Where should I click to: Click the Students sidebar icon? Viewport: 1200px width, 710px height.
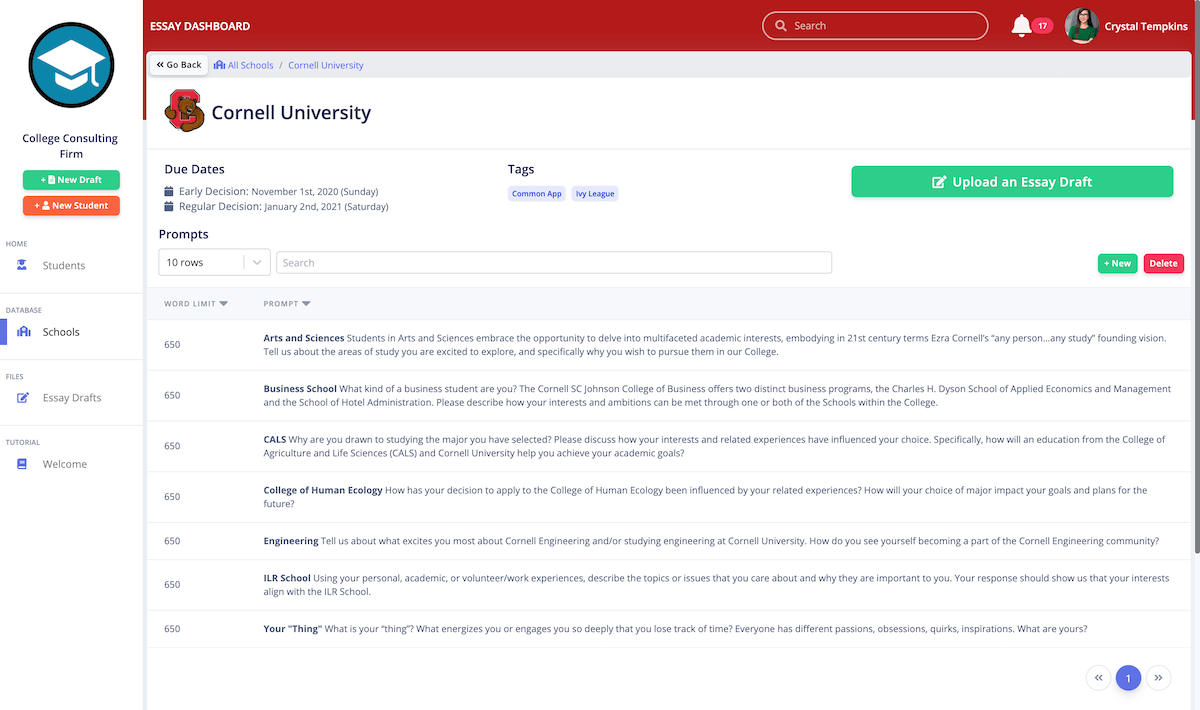pos(22,265)
